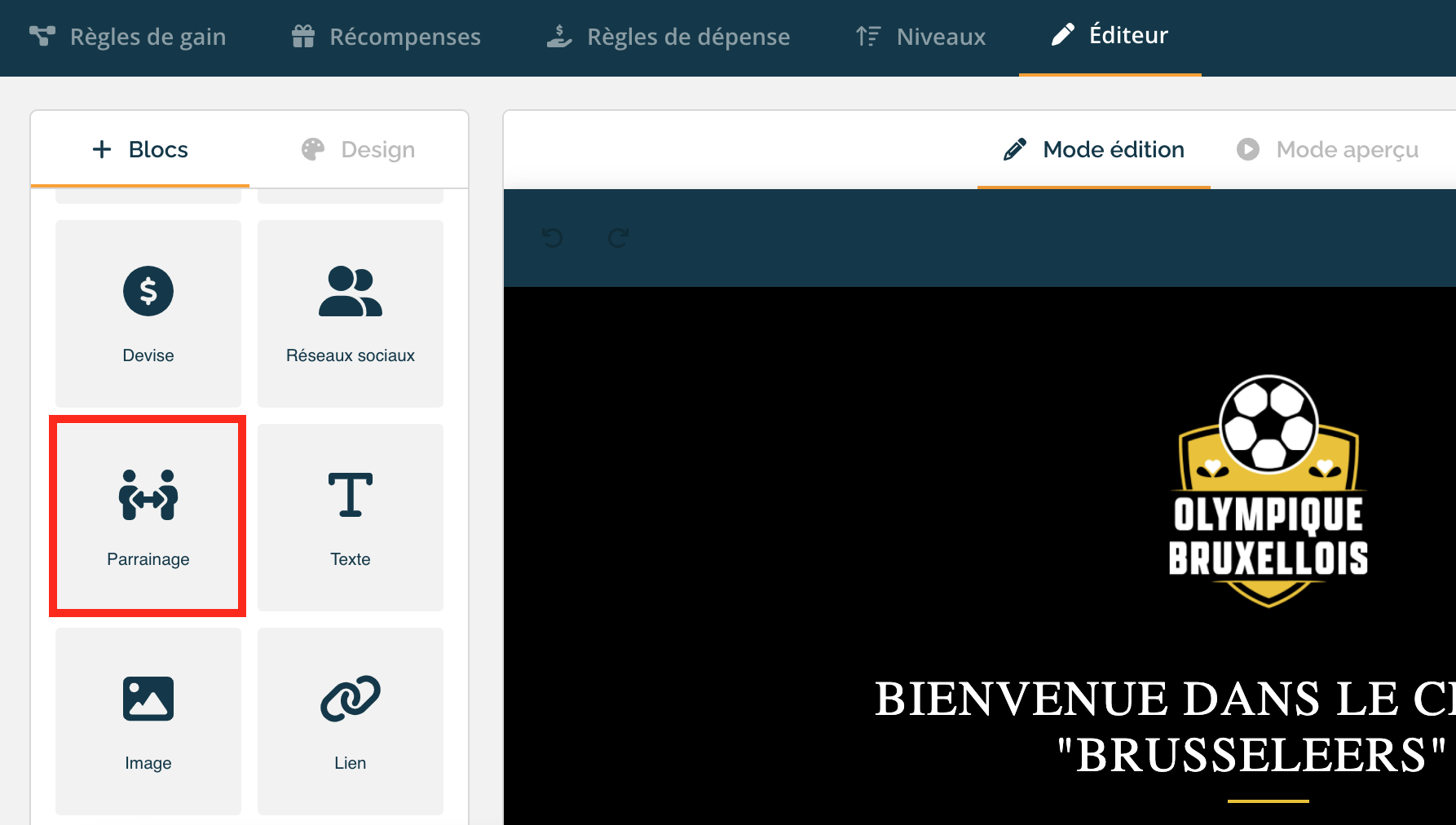
Task: Open the Récompenses tab
Action: point(386,37)
